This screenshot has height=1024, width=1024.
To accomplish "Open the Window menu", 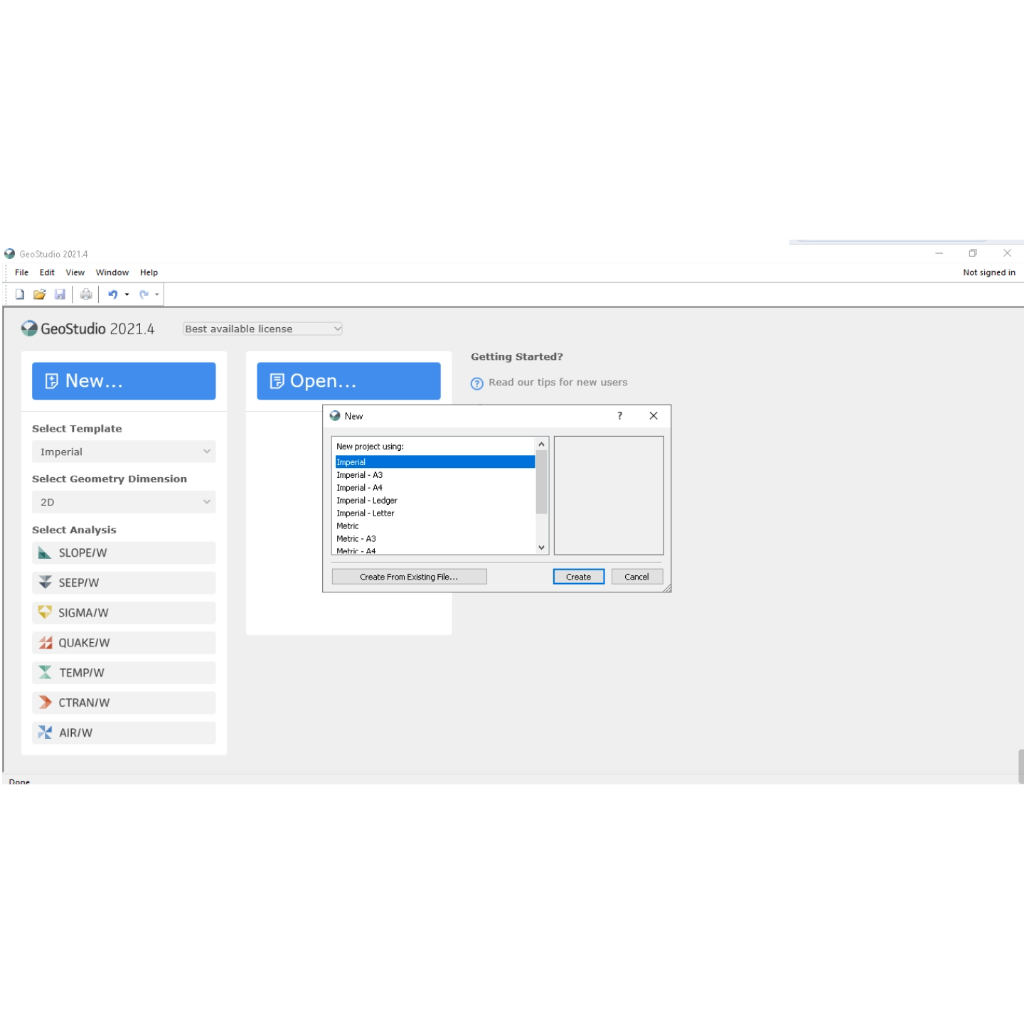I will coord(112,272).
